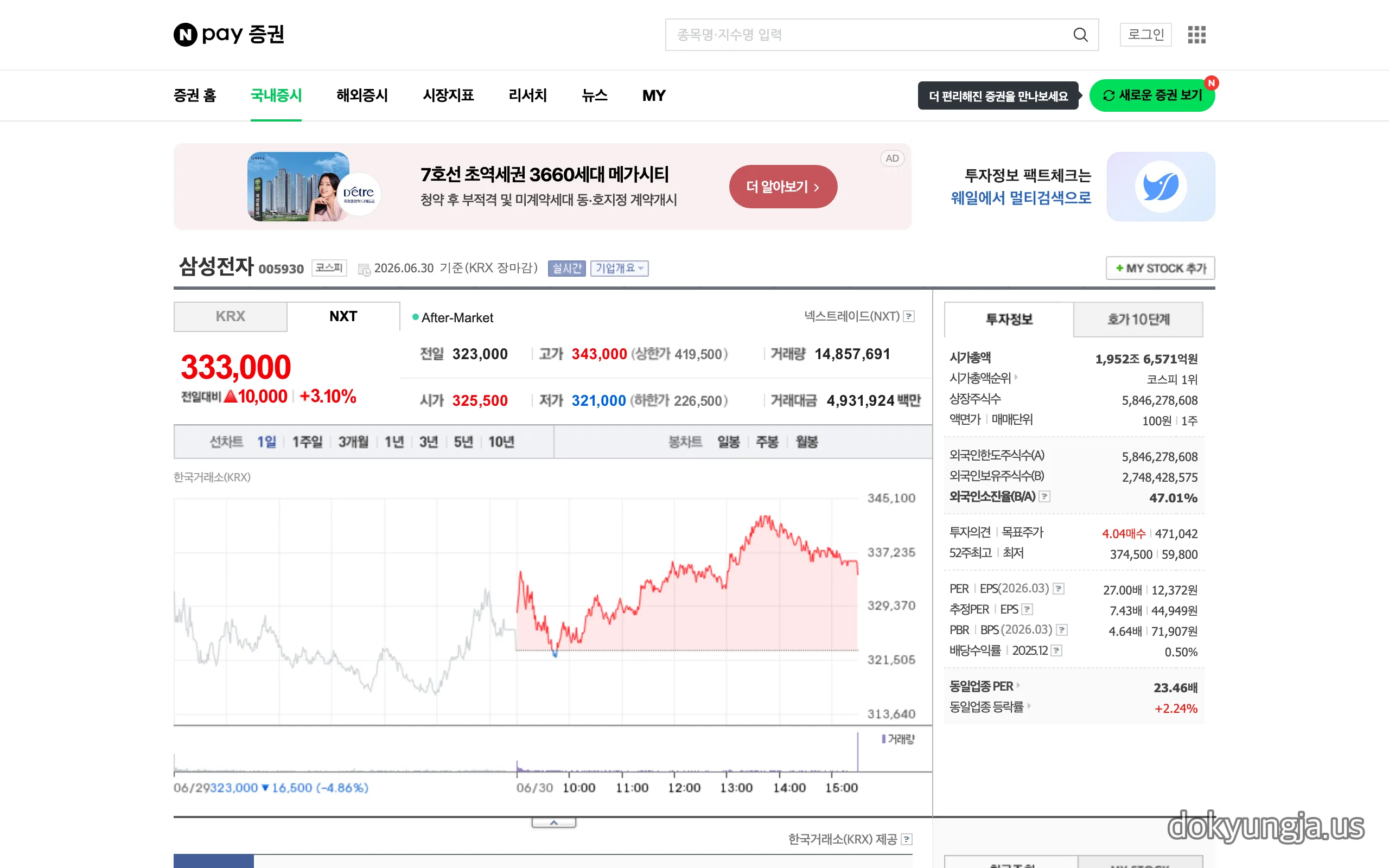Select 1주일 line chart range
The width and height of the screenshot is (1389, 868).
[x=308, y=442]
